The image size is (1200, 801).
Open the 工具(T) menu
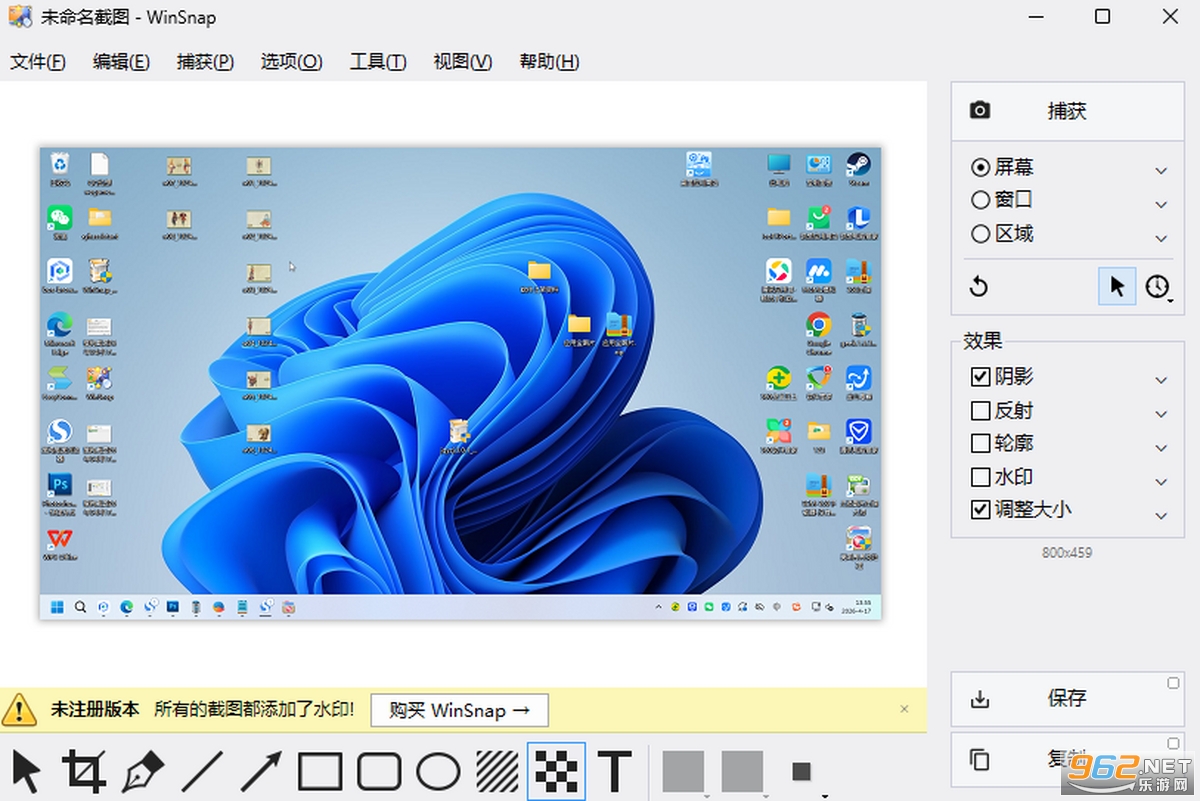378,62
